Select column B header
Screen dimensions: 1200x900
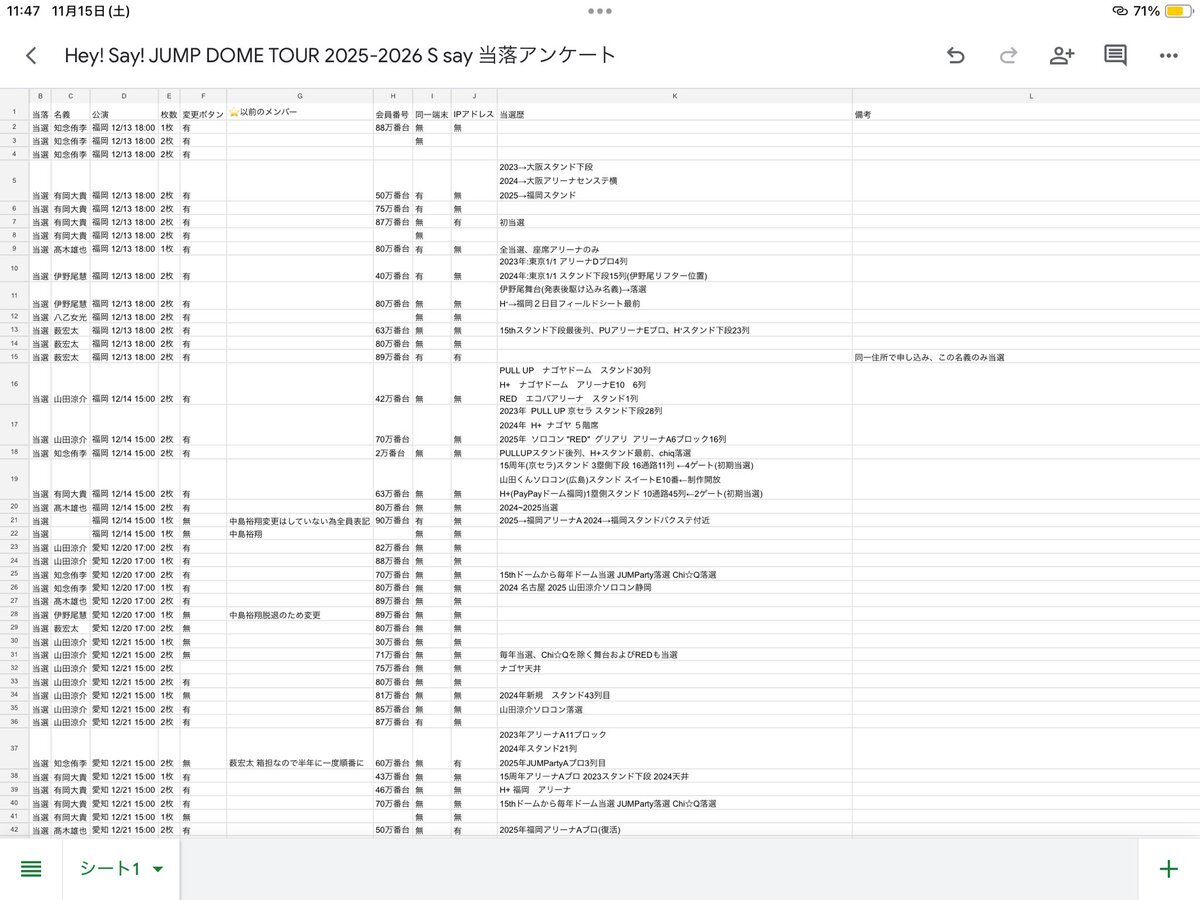[40, 96]
